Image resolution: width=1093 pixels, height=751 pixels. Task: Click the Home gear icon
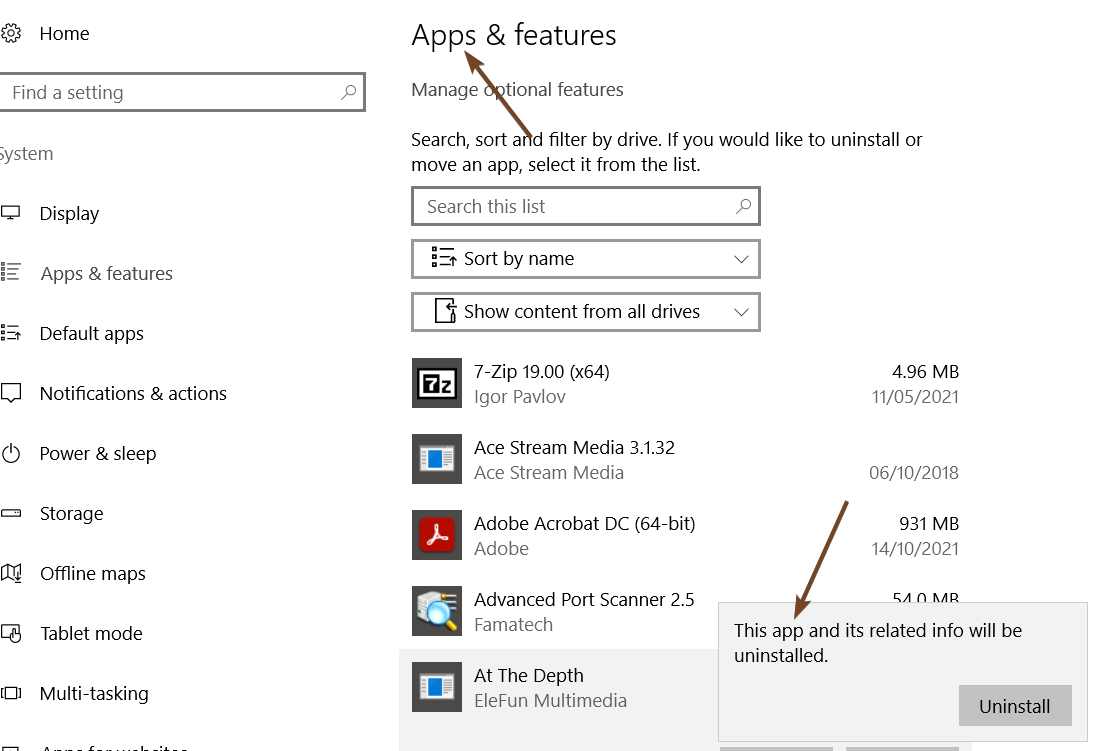click(11, 34)
